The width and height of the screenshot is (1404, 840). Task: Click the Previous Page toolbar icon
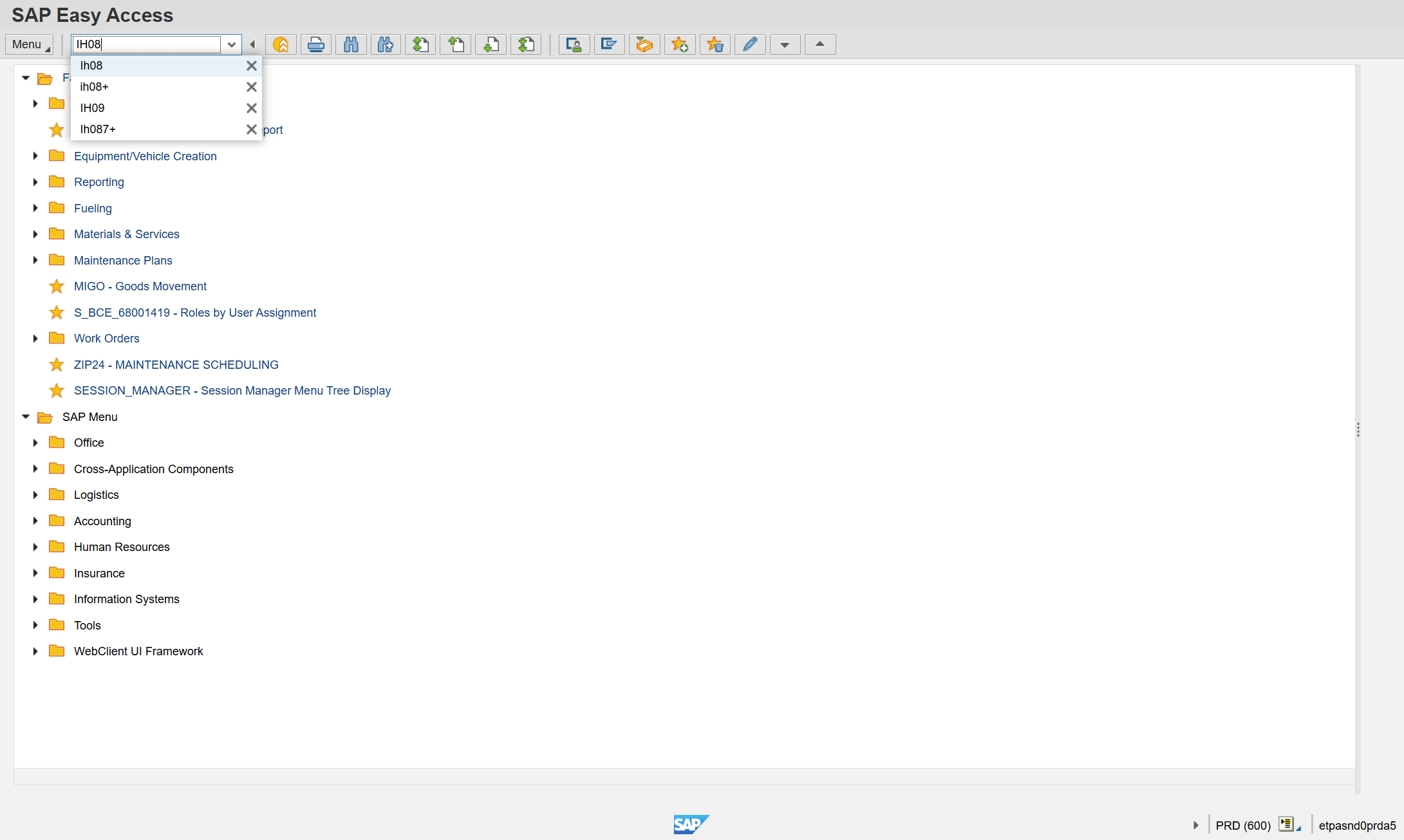pyautogui.click(x=456, y=44)
